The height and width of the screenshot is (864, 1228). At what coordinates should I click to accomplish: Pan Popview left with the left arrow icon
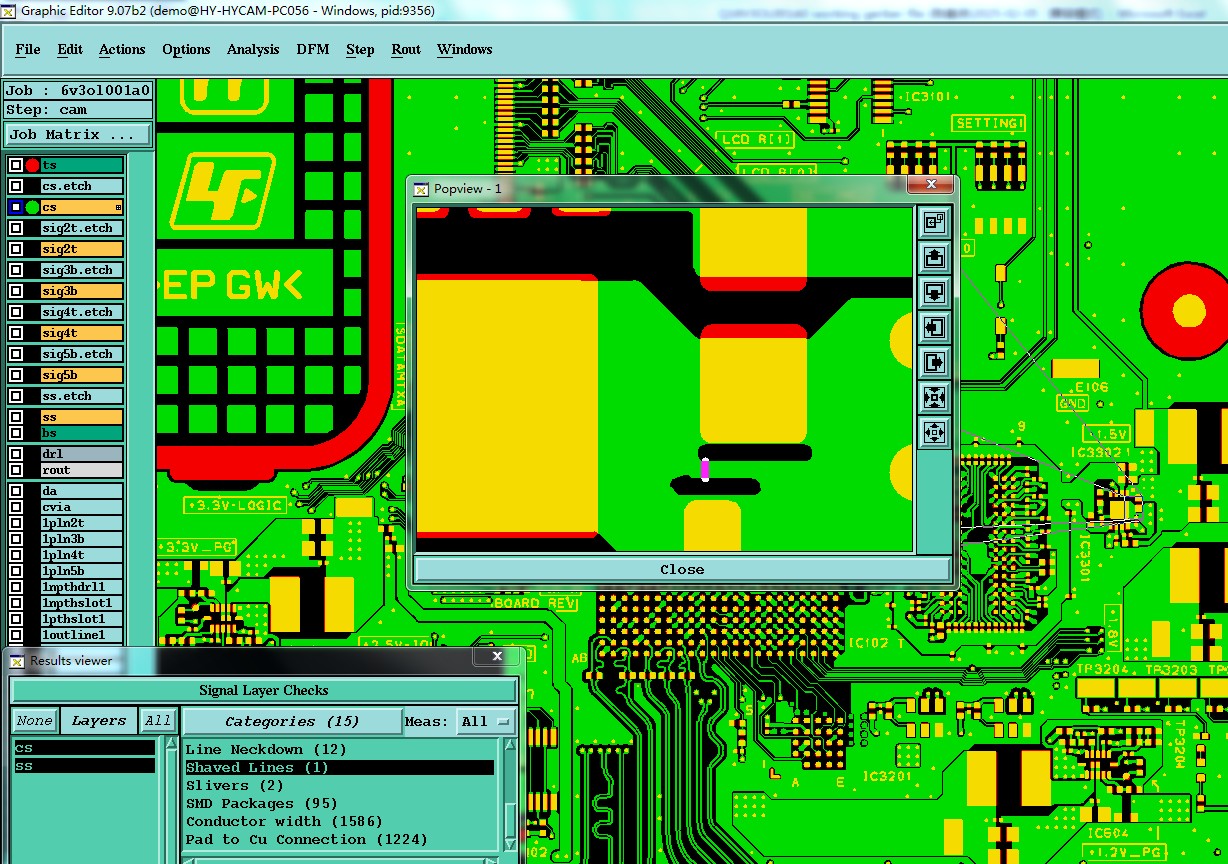point(934,327)
